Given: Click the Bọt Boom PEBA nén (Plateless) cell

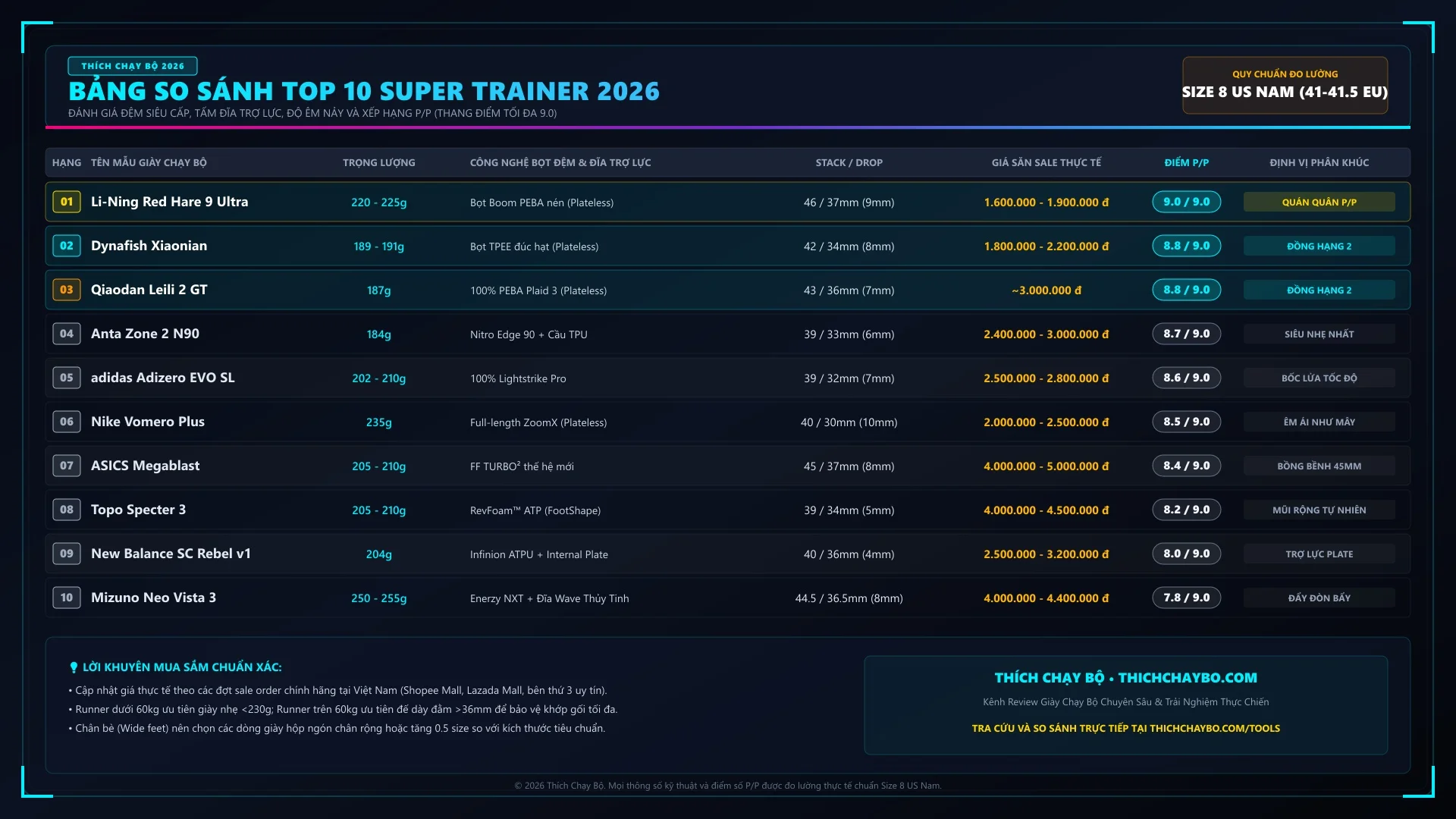Looking at the screenshot, I should coord(541,202).
